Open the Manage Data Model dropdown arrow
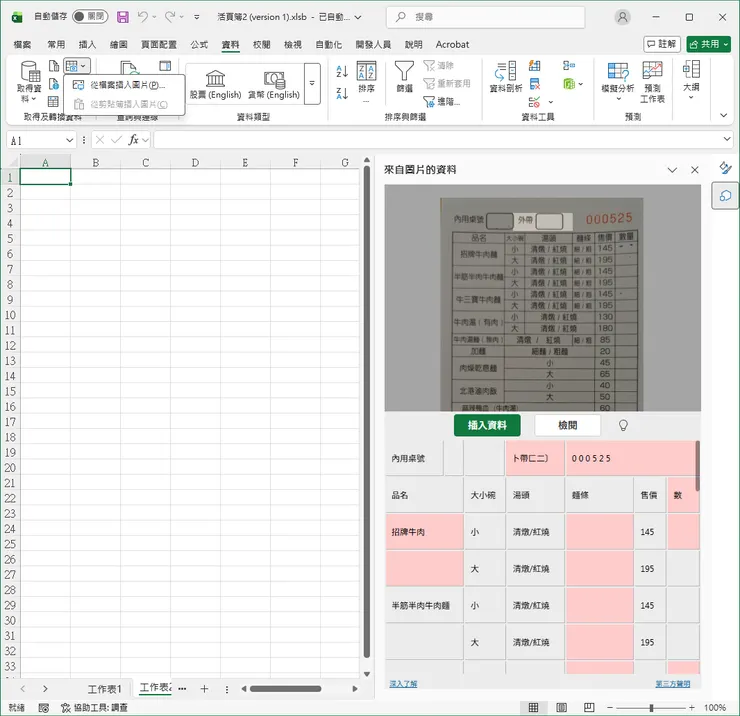Image resolution: width=740 pixels, height=716 pixels. point(581,84)
